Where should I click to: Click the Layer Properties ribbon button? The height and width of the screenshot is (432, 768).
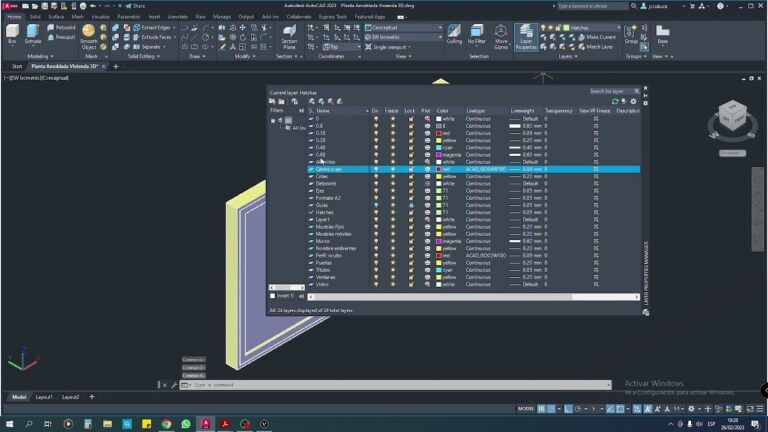[526, 38]
